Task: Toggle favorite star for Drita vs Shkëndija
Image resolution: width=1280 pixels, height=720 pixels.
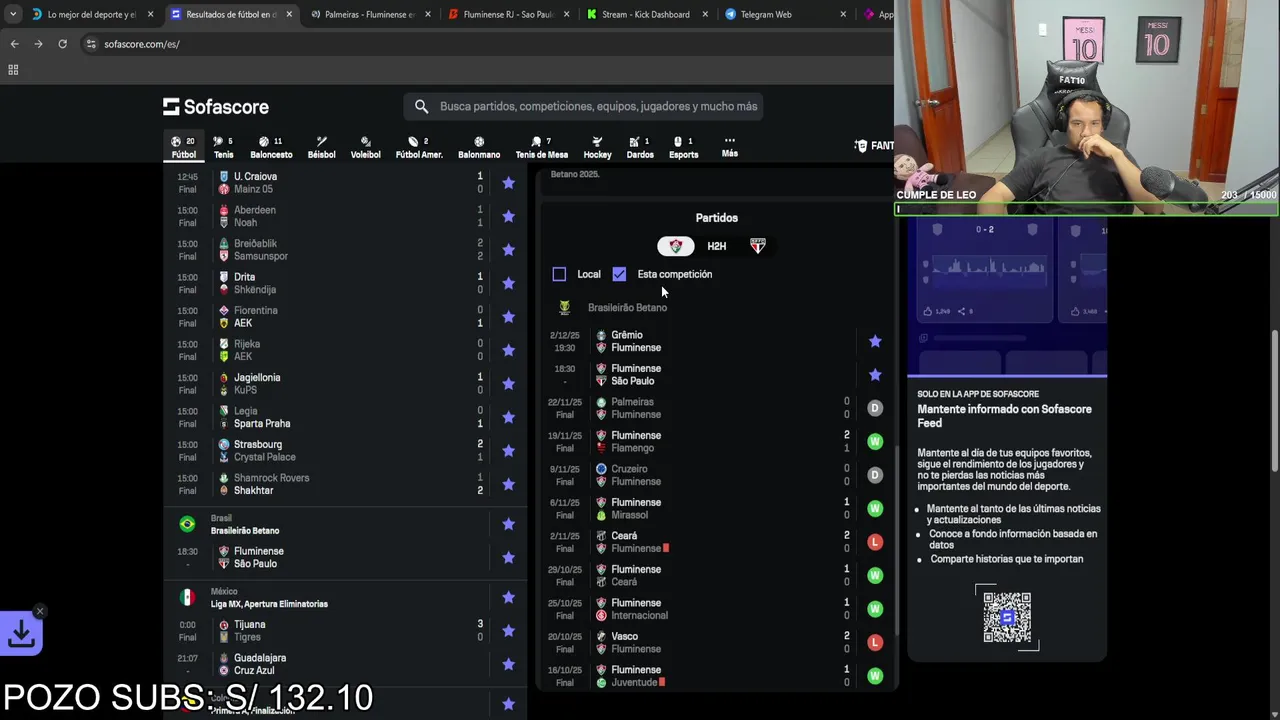Action: (x=508, y=283)
